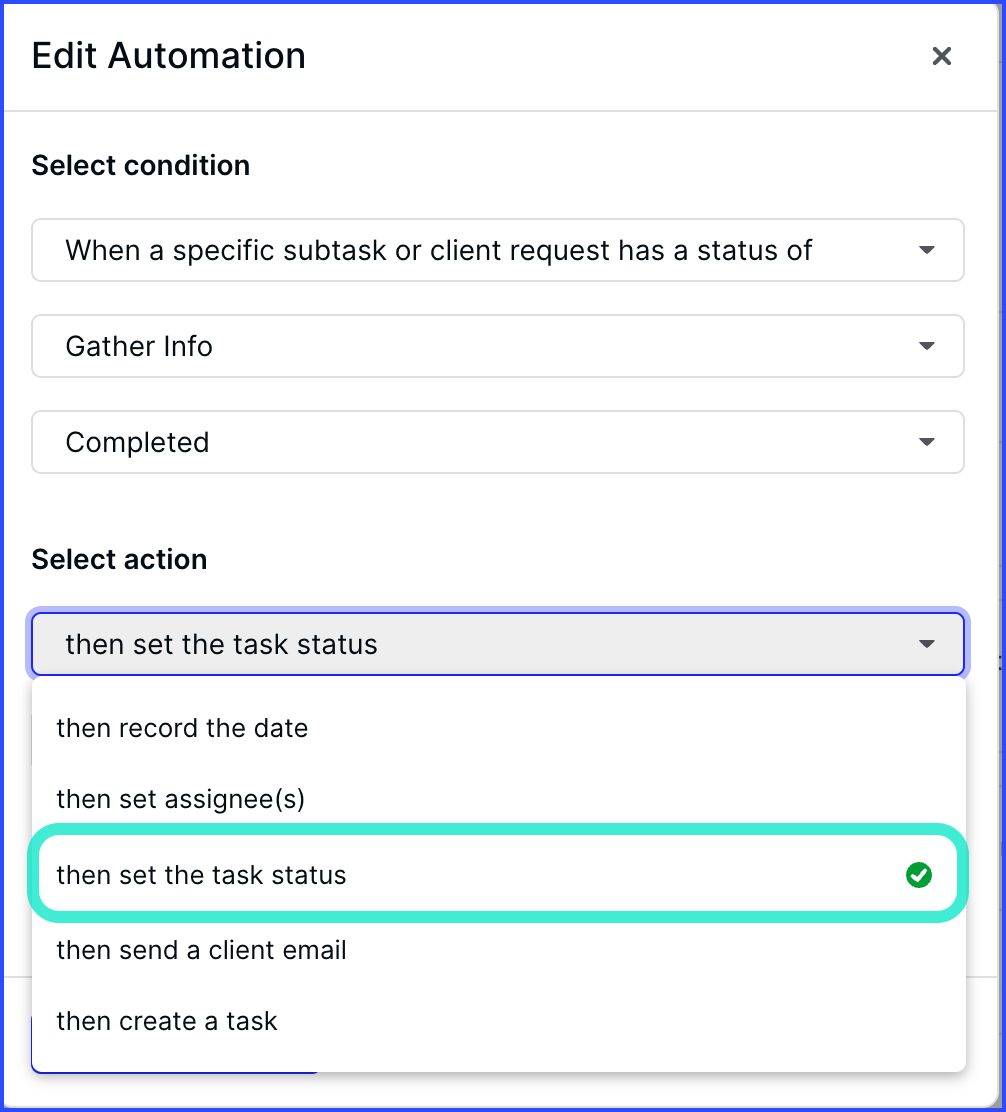This screenshot has width=1006, height=1112.
Task: Click the Select condition heading
Action: point(141,165)
